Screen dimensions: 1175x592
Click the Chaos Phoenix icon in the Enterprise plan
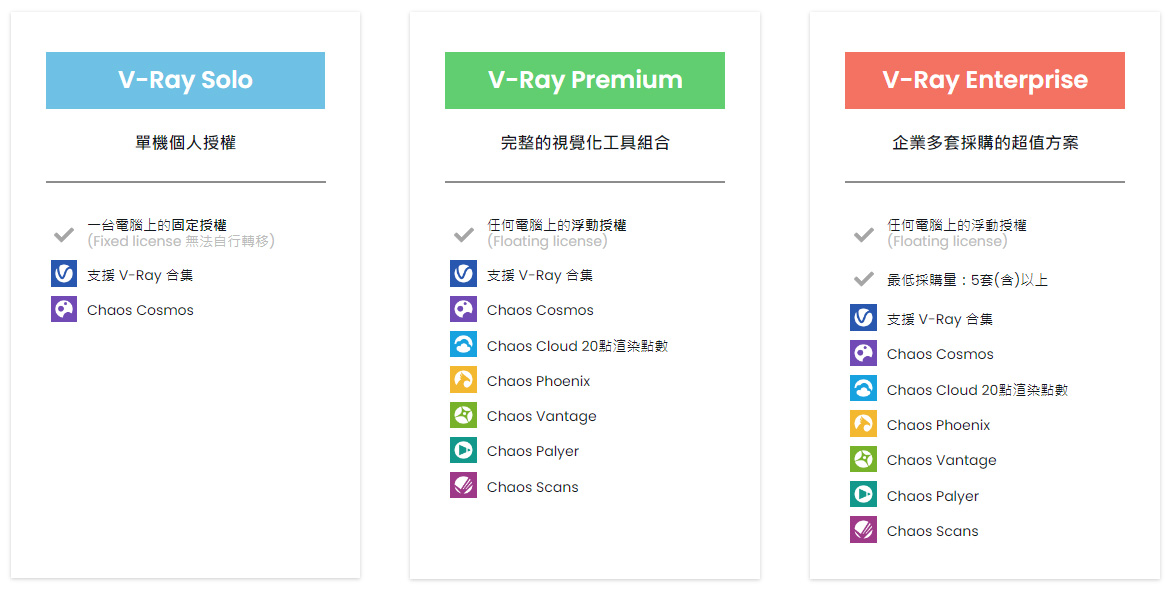tap(863, 424)
